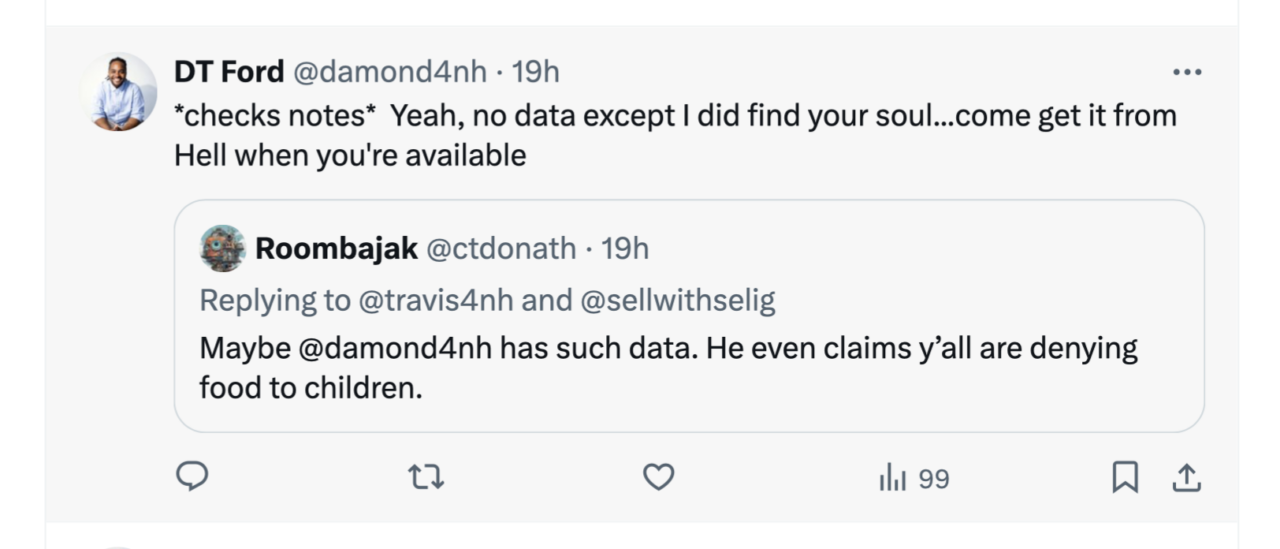Click the reply speech bubble icon
Screen dimensions: 1280x549
(190, 479)
